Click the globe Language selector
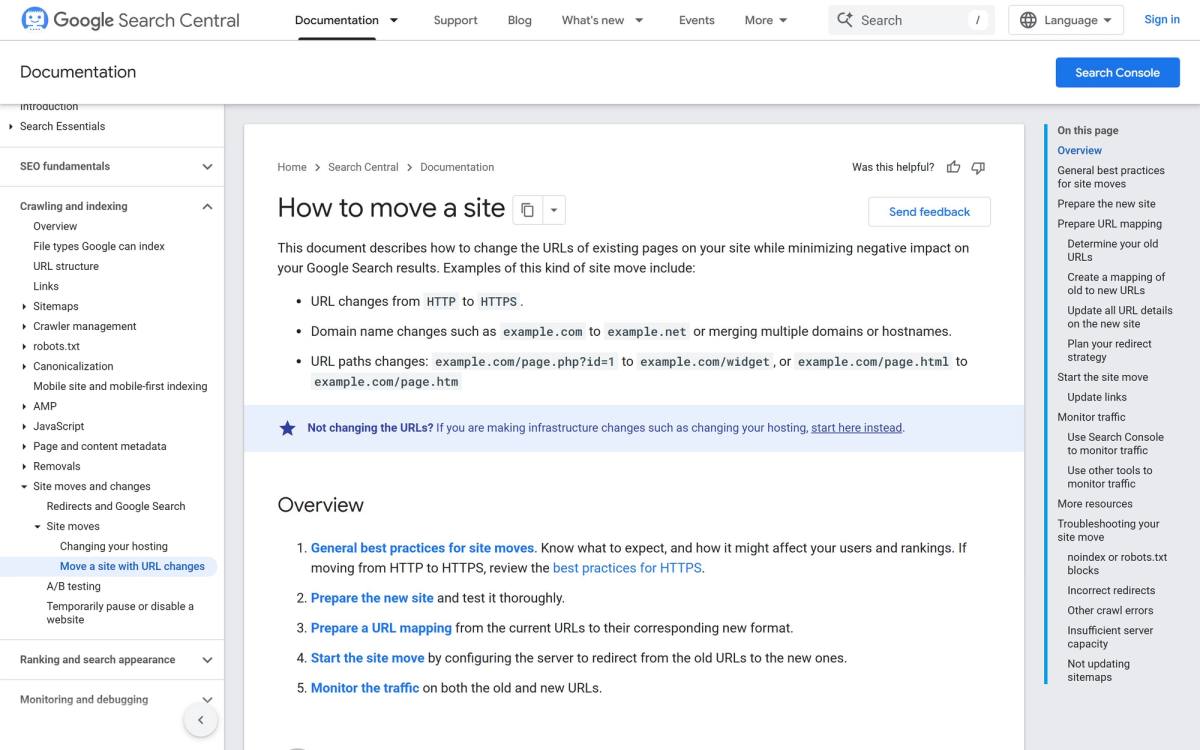 [1066, 20]
